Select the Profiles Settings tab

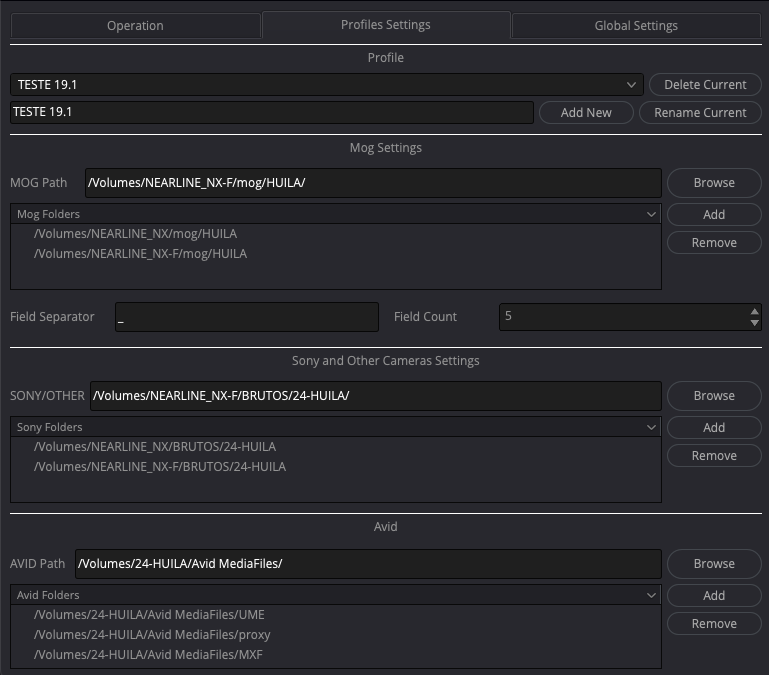click(385, 25)
